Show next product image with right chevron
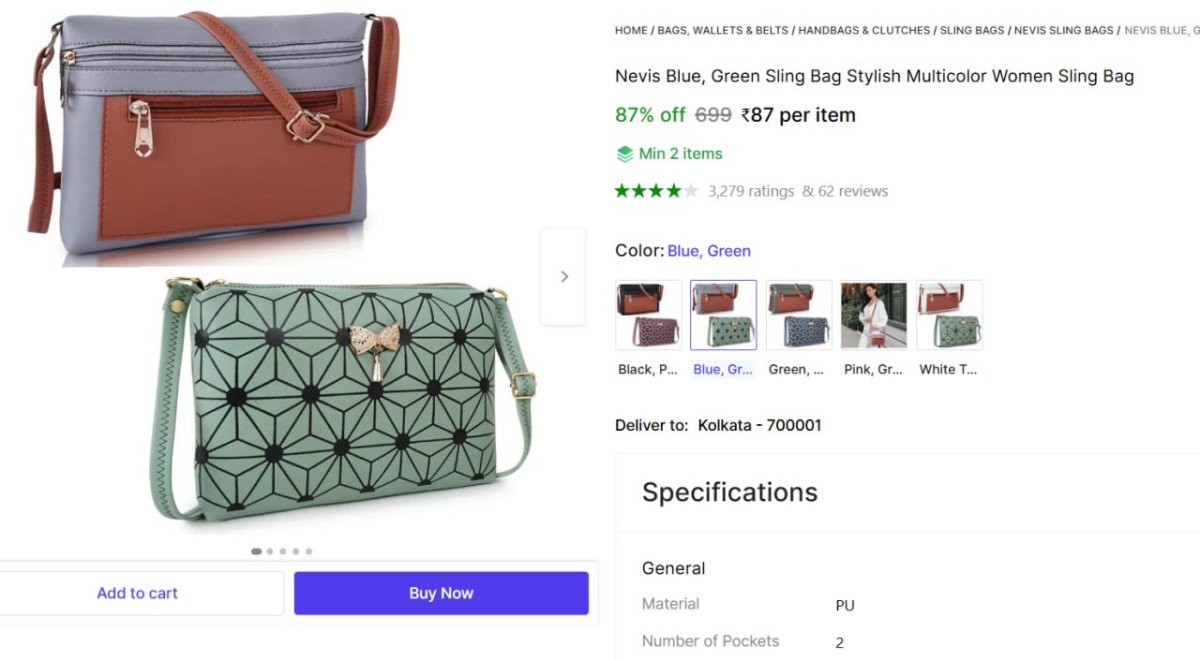1200x661 pixels. (x=564, y=277)
